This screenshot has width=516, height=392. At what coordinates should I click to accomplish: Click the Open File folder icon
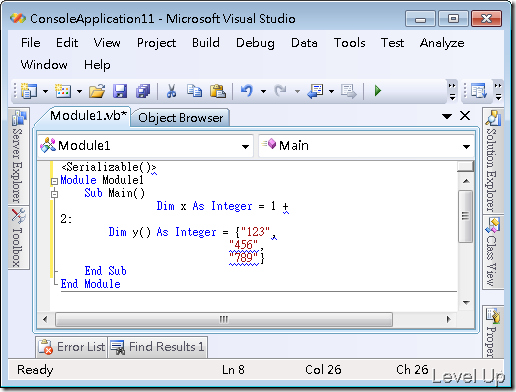pos(97,91)
